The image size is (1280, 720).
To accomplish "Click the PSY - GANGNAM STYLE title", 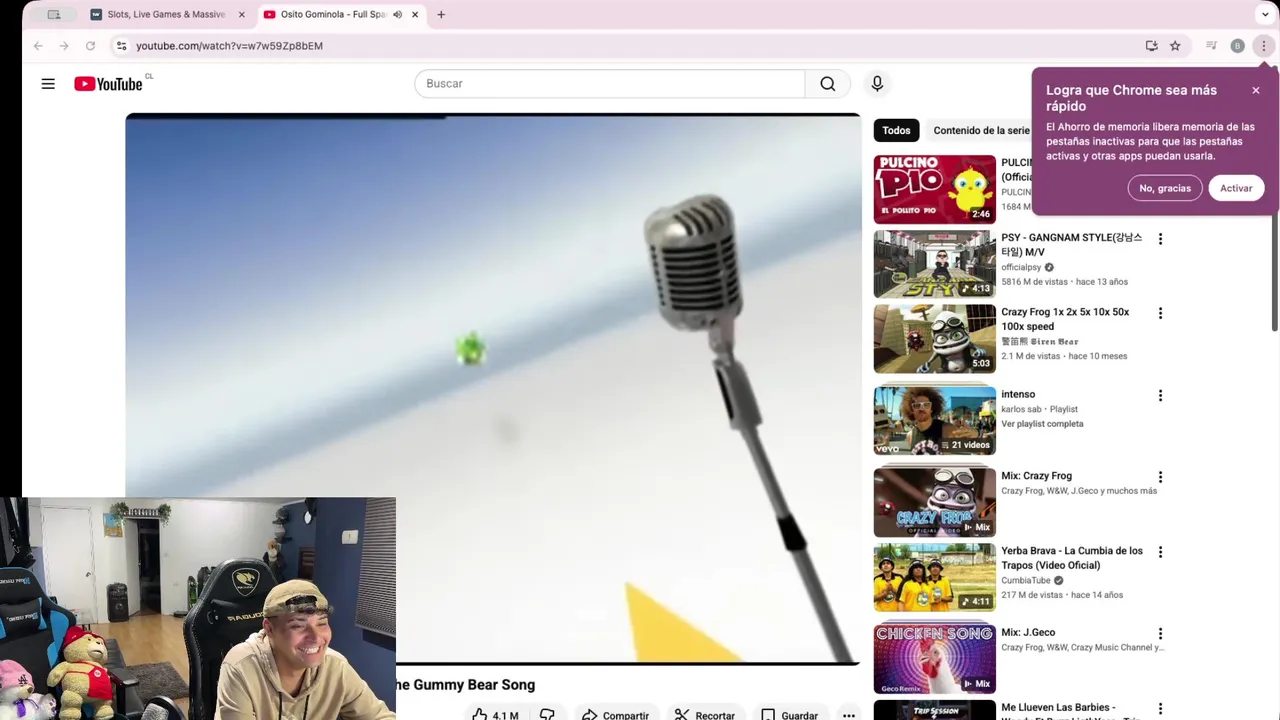I will 1071,245.
